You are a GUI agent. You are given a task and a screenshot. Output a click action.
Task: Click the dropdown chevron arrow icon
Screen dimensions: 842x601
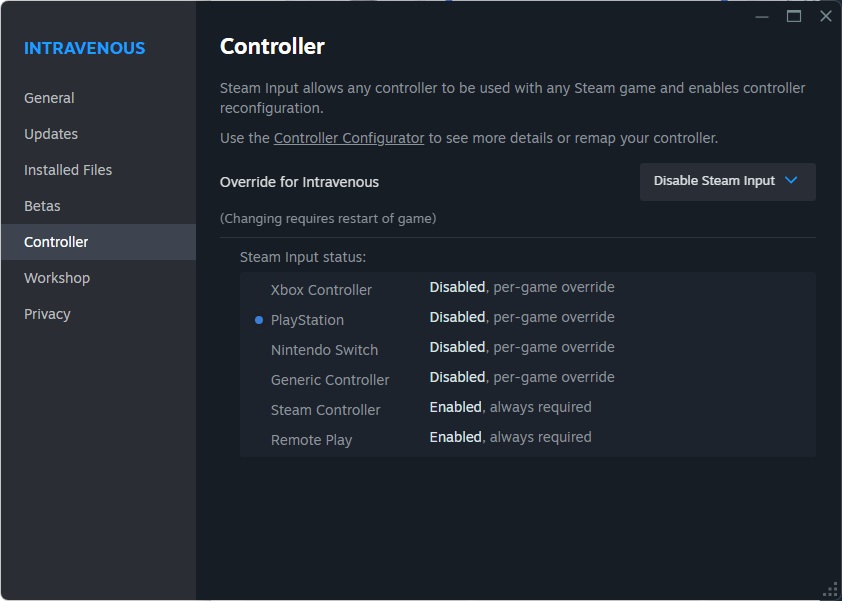pyautogui.click(x=792, y=181)
